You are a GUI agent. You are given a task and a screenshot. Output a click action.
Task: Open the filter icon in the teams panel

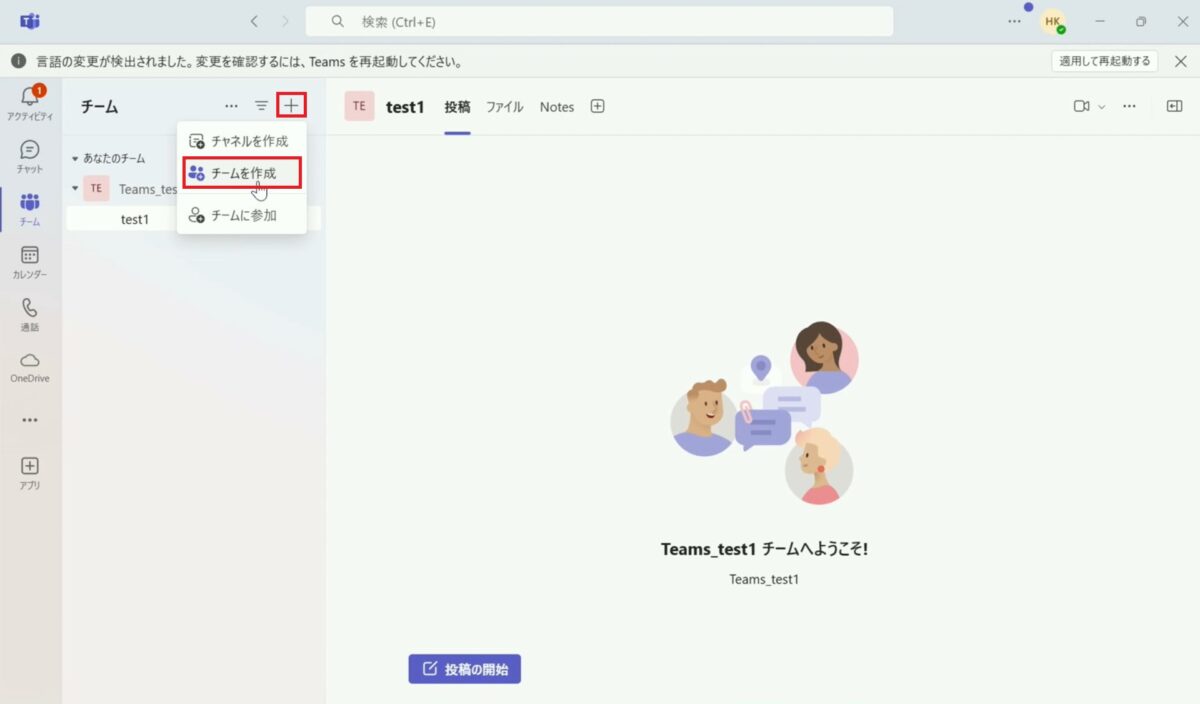coord(260,106)
